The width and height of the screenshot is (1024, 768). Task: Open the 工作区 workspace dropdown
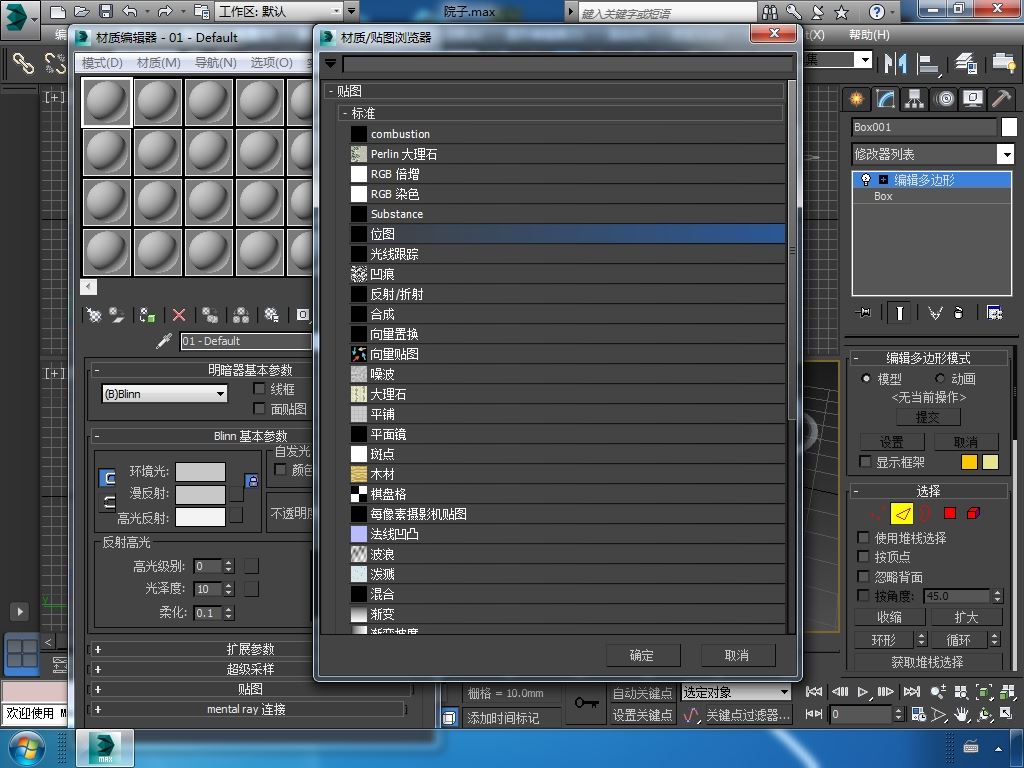coord(279,11)
